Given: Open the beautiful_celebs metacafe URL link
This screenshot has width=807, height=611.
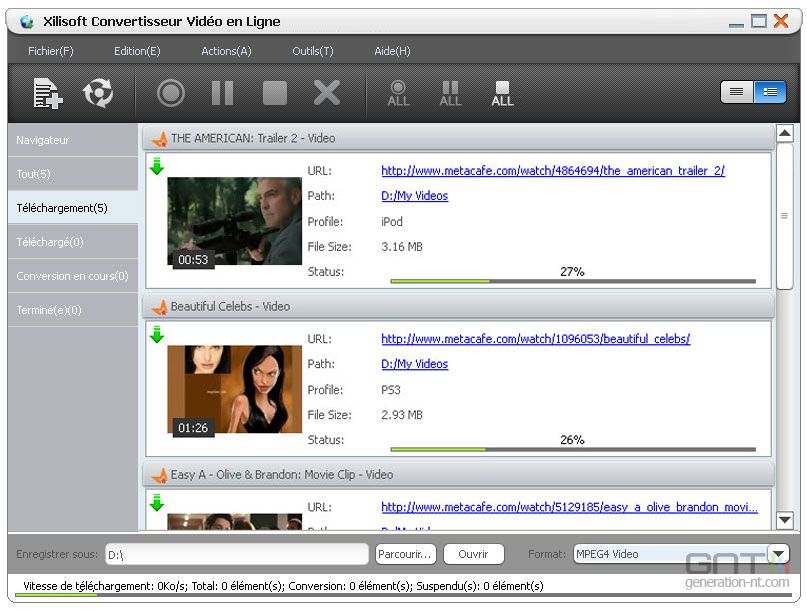Looking at the screenshot, I should (x=535, y=339).
